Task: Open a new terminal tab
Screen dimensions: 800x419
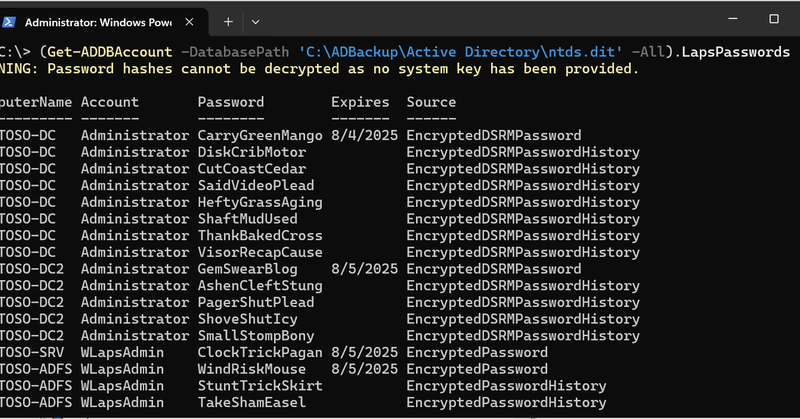Action: tap(228, 22)
